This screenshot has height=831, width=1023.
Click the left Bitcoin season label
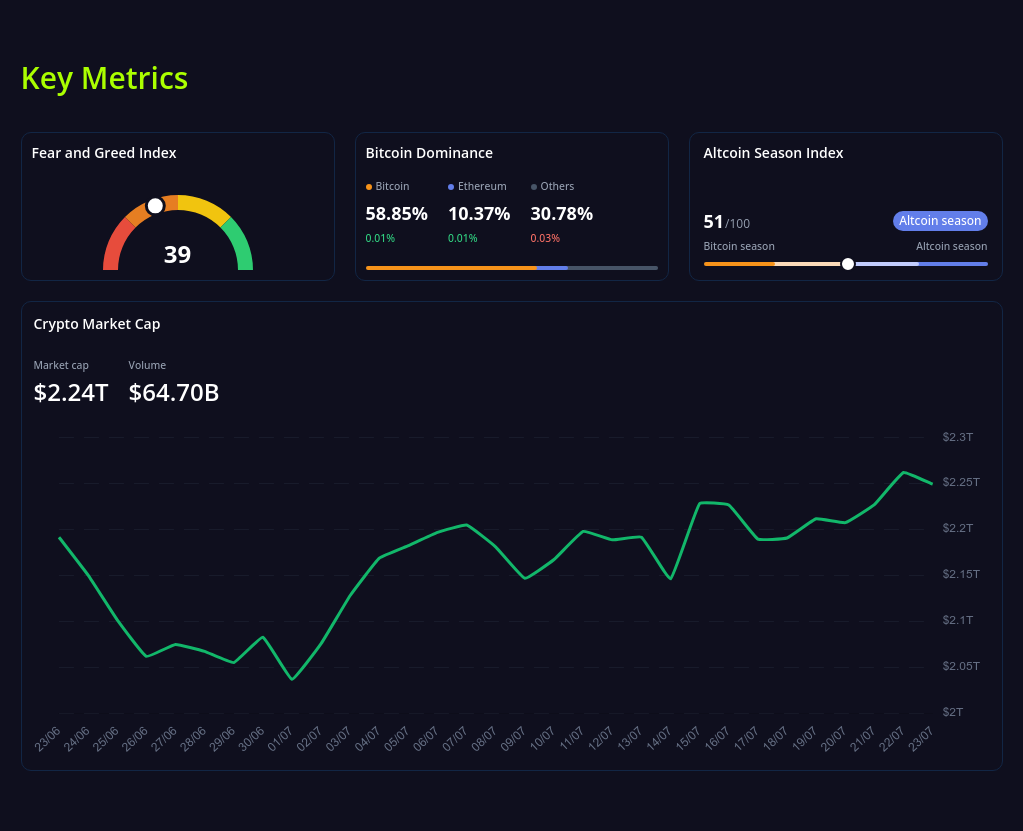coord(739,247)
